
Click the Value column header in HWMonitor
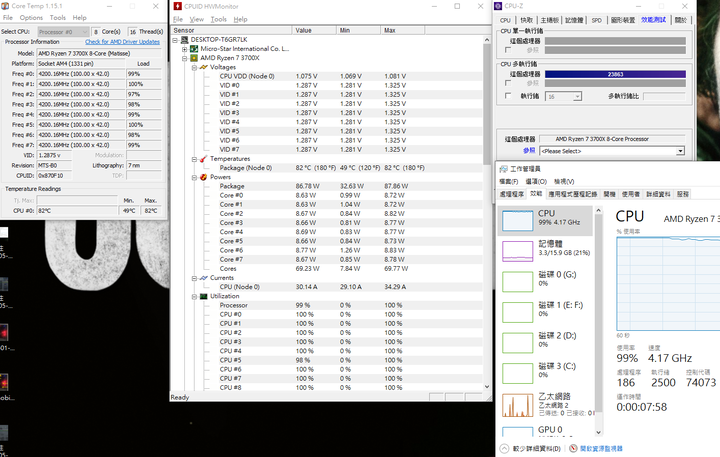click(314, 30)
